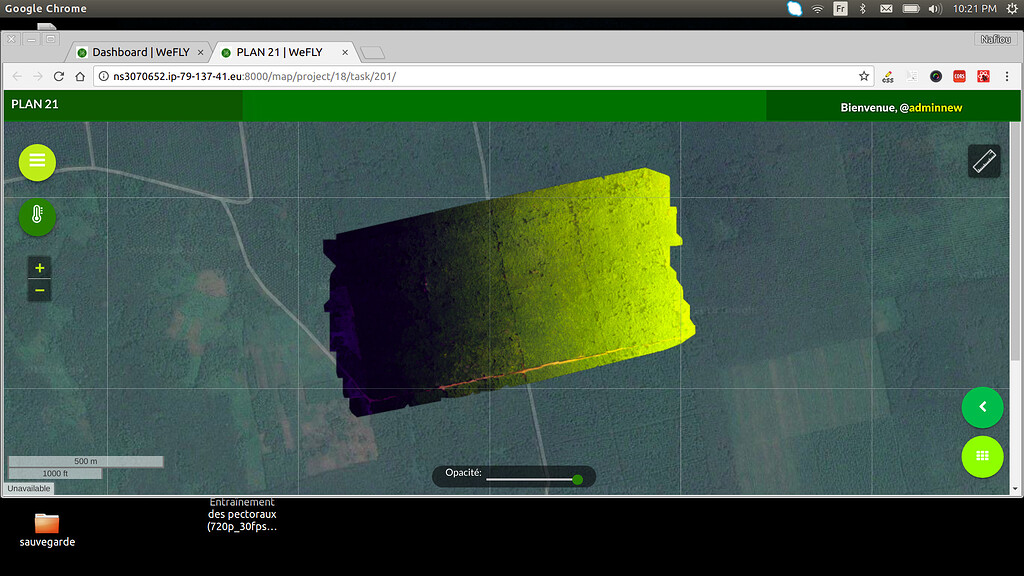Open the sauvegarde folder on desktop

[47, 522]
